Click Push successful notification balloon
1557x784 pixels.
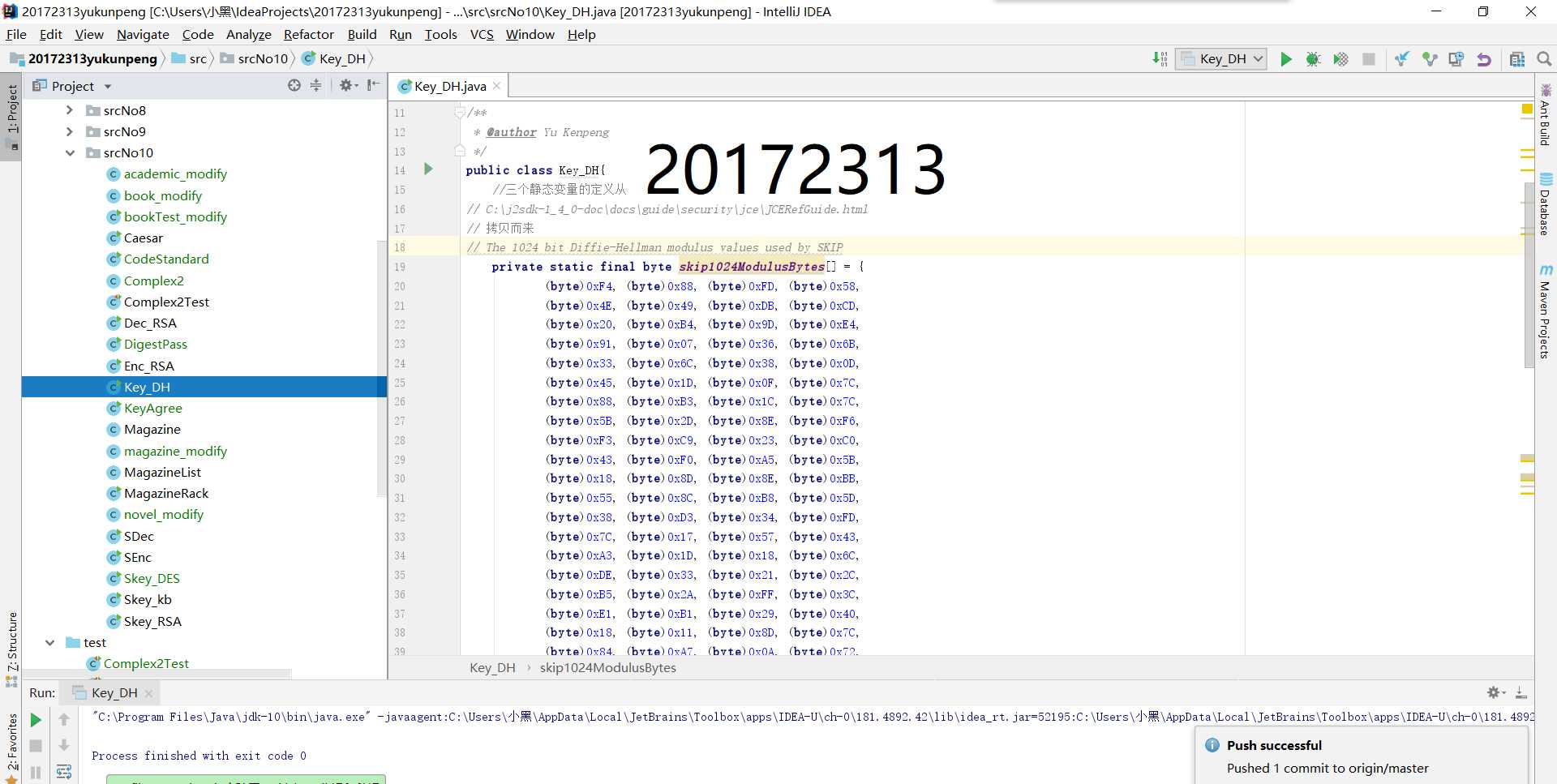1362,756
